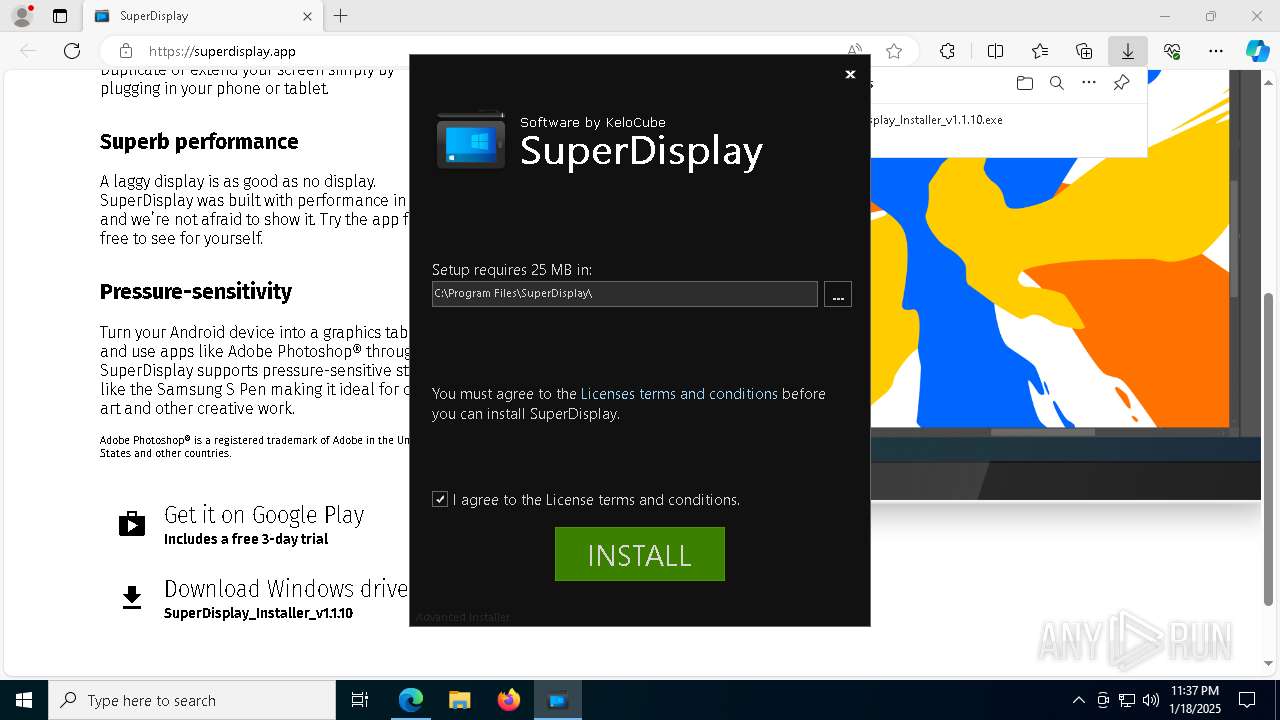Pin the downloads panel
Image resolution: width=1280 pixels, height=720 pixels.
(1121, 83)
